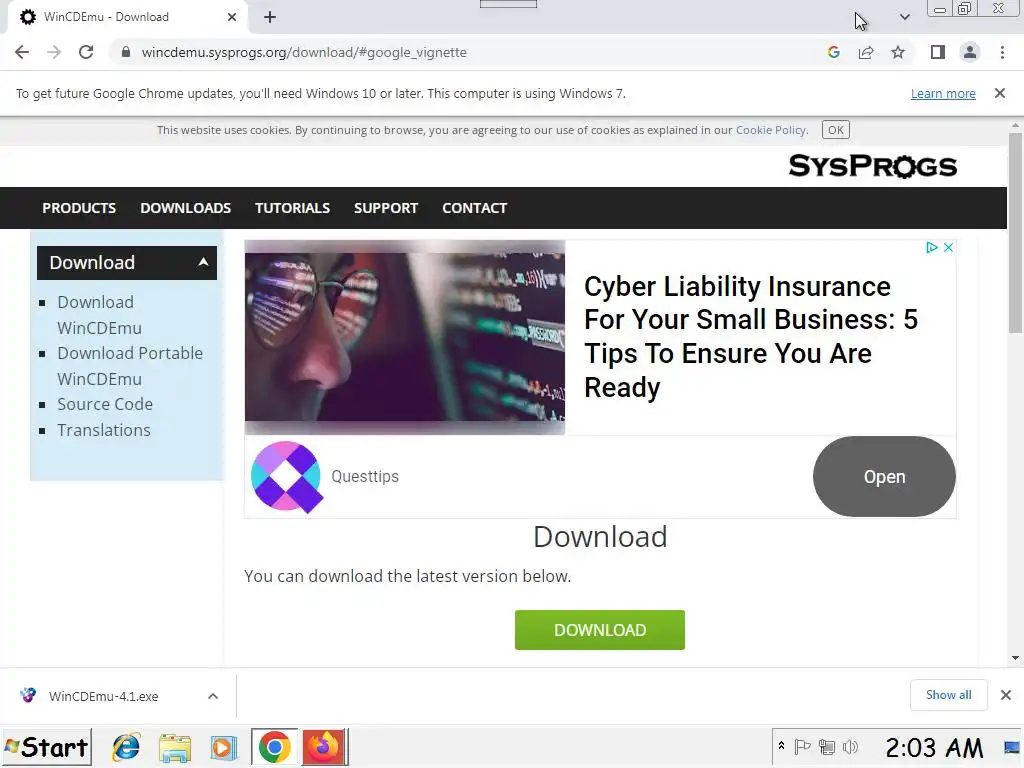Toggle the browser side panel icon

click(938, 52)
